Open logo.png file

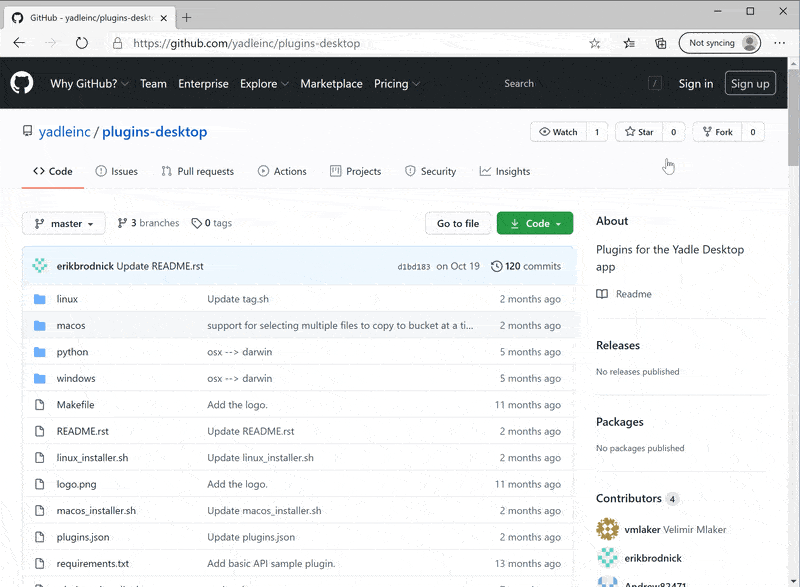[77, 484]
